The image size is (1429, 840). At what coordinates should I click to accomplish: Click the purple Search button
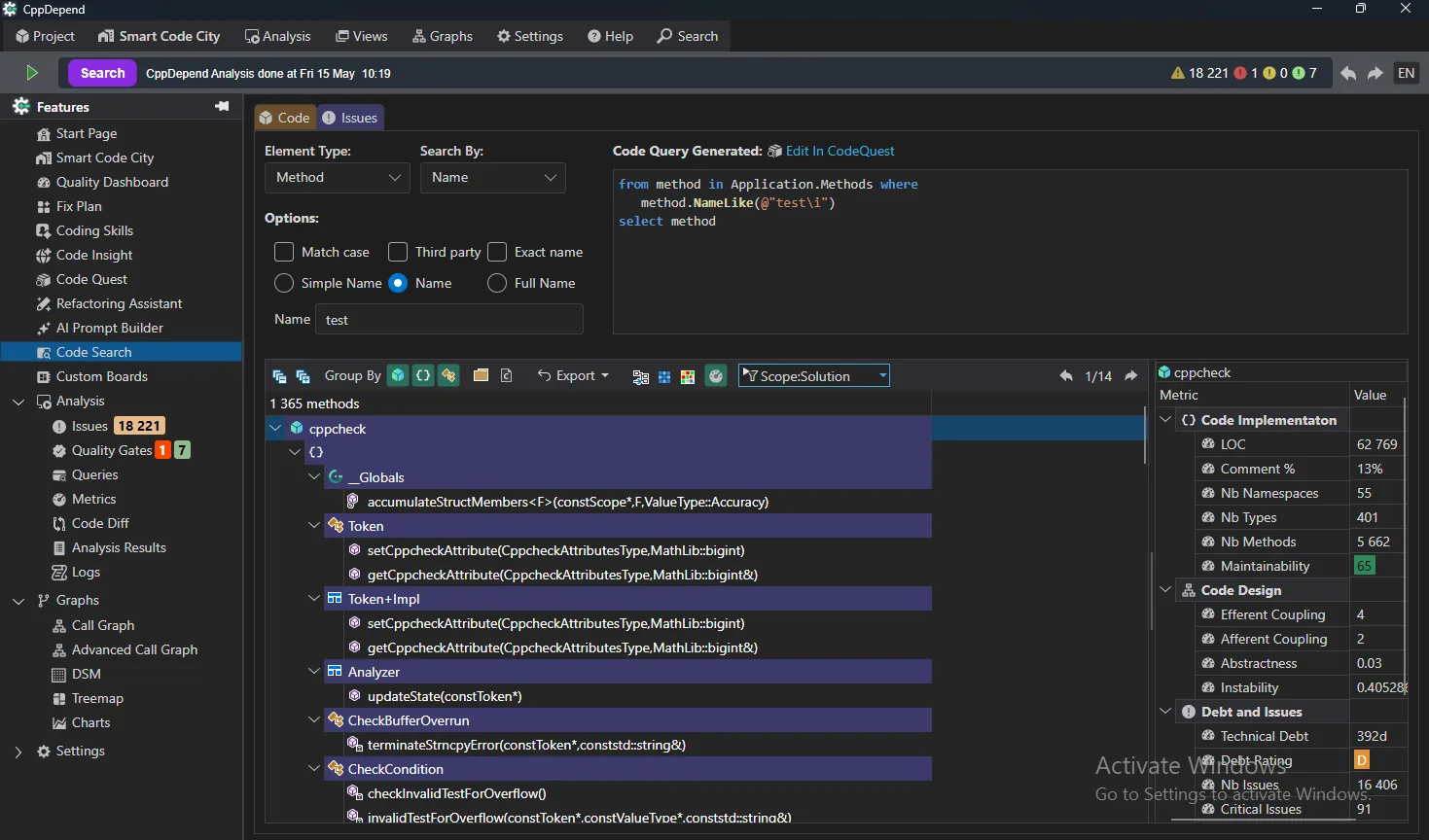coord(102,73)
